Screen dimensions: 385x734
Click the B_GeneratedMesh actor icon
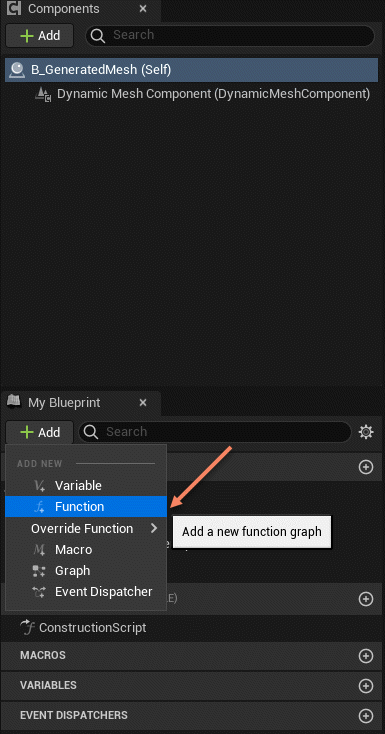click(16, 70)
